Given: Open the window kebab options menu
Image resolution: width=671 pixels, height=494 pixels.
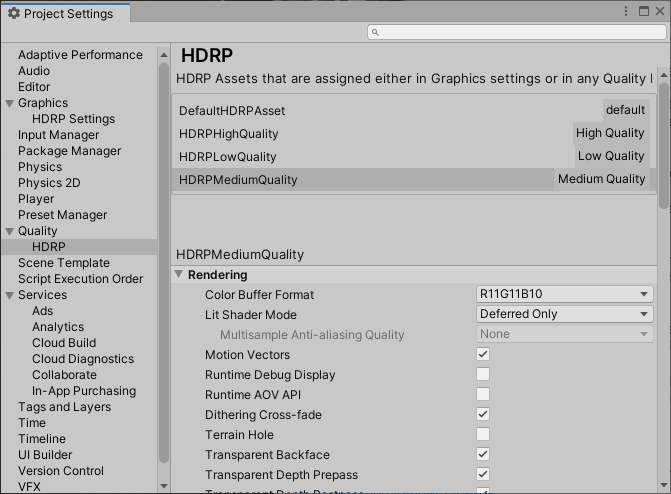Looking at the screenshot, I should (626, 11).
